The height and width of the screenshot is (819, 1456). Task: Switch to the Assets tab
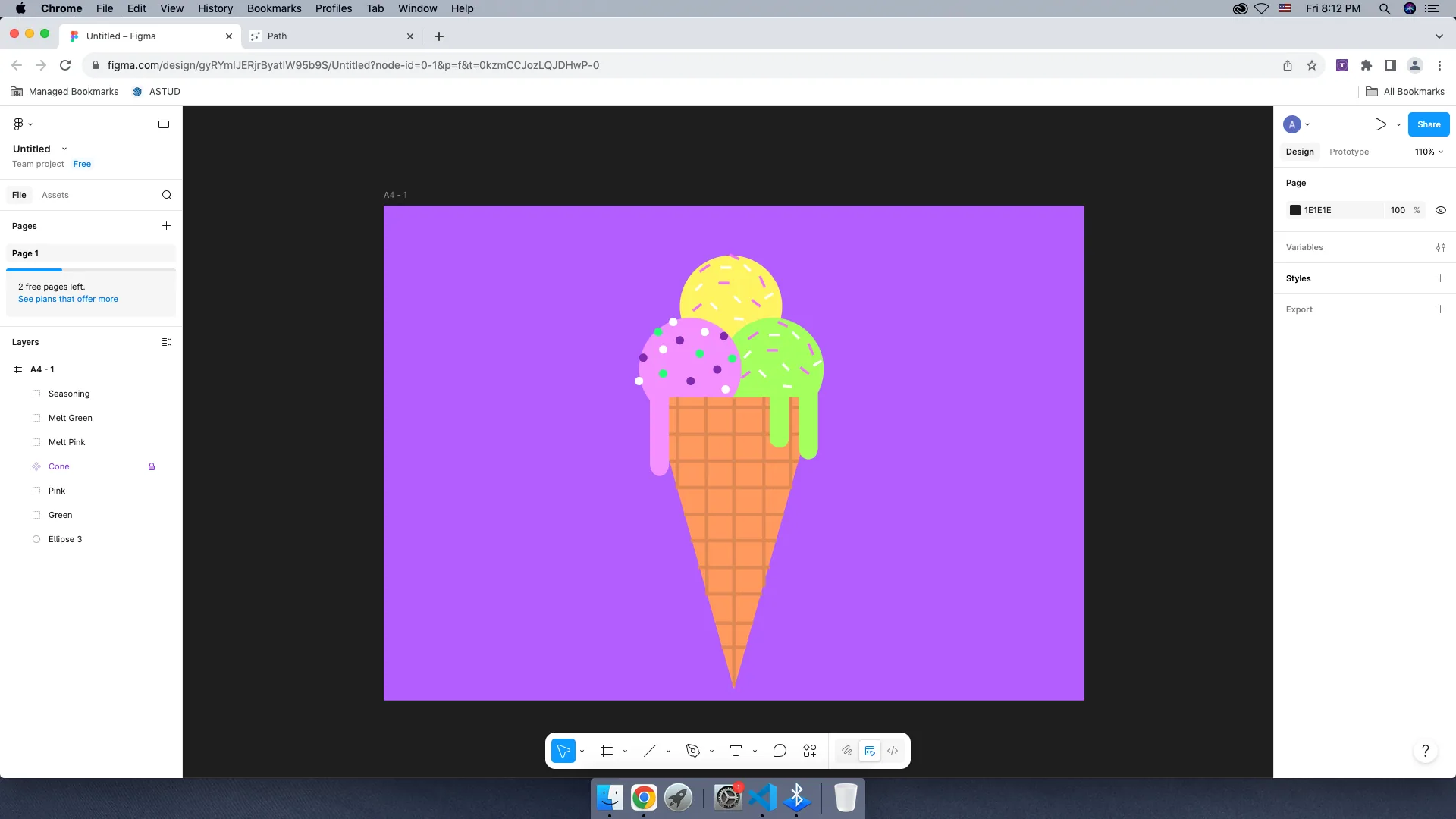55,195
